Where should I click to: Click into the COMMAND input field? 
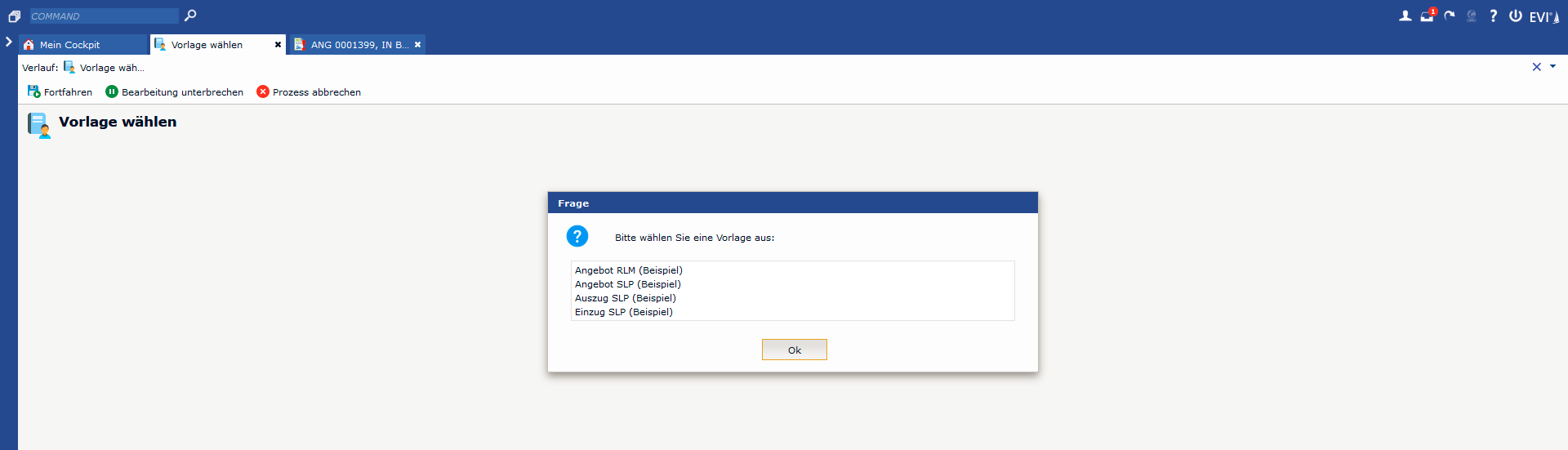coord(104,16)
